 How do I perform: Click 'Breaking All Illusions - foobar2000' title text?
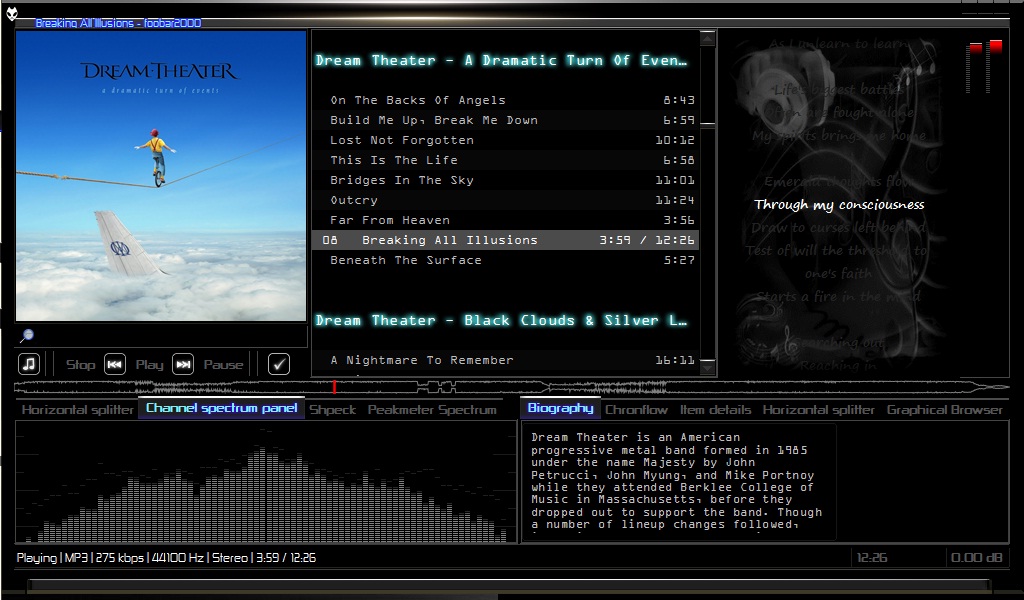[118, 23]
